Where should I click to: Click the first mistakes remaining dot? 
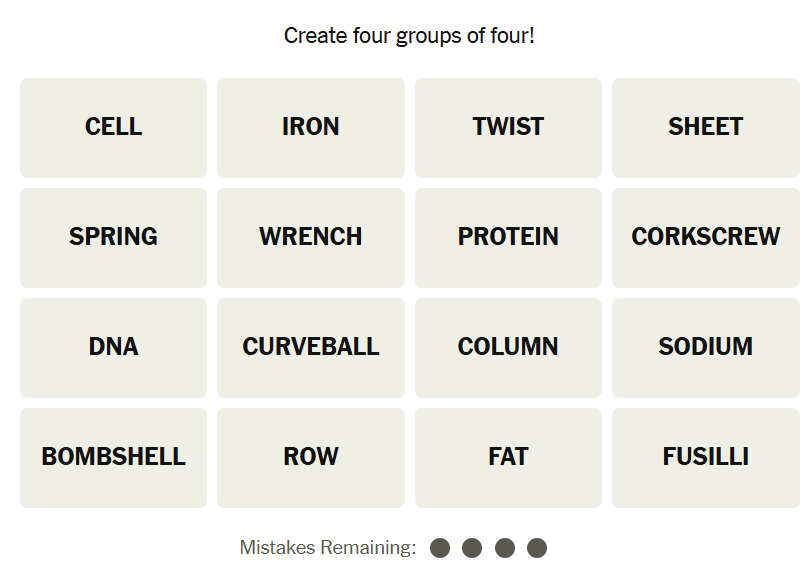440,548
